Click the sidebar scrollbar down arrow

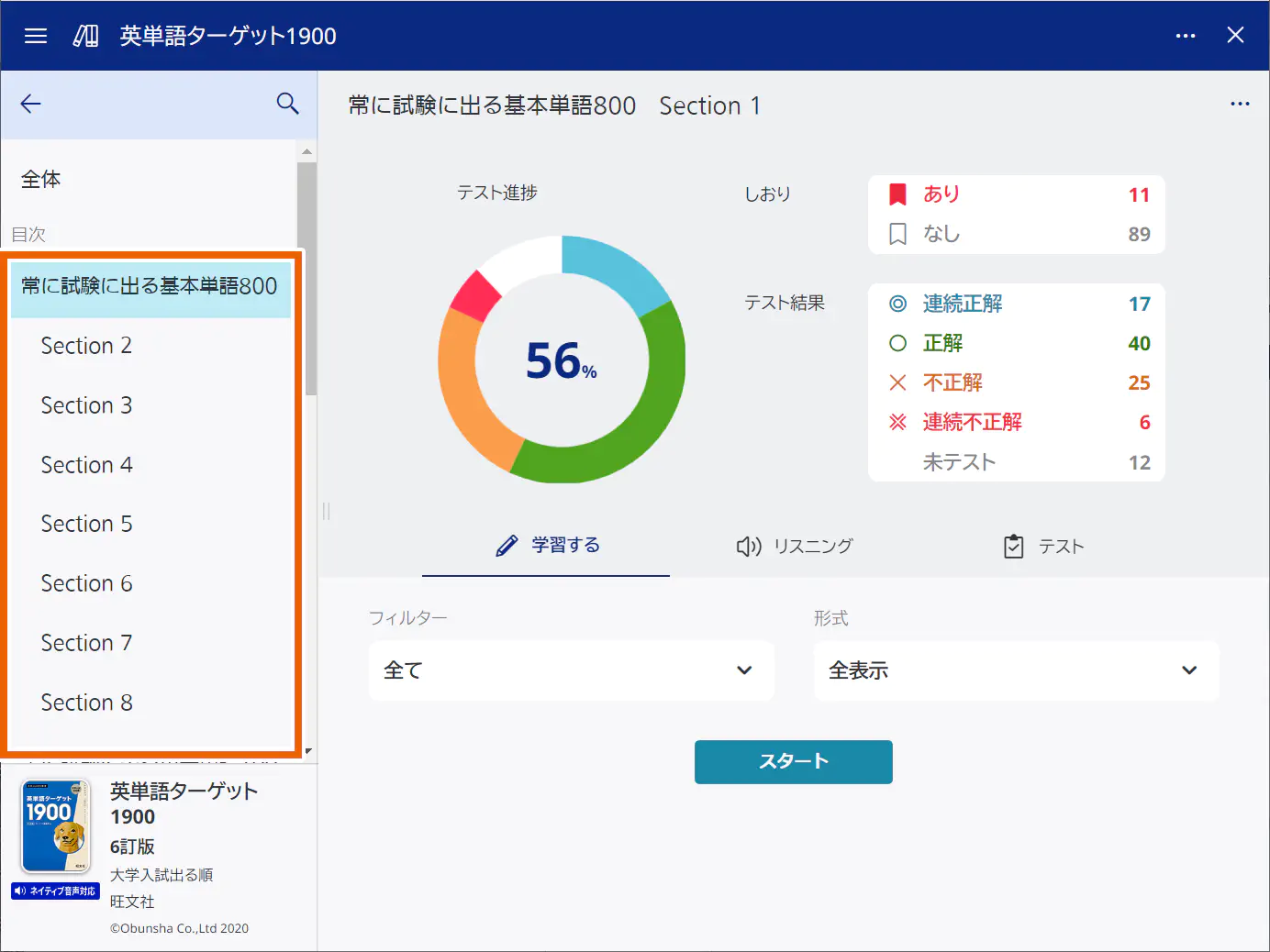pos(308,751)
